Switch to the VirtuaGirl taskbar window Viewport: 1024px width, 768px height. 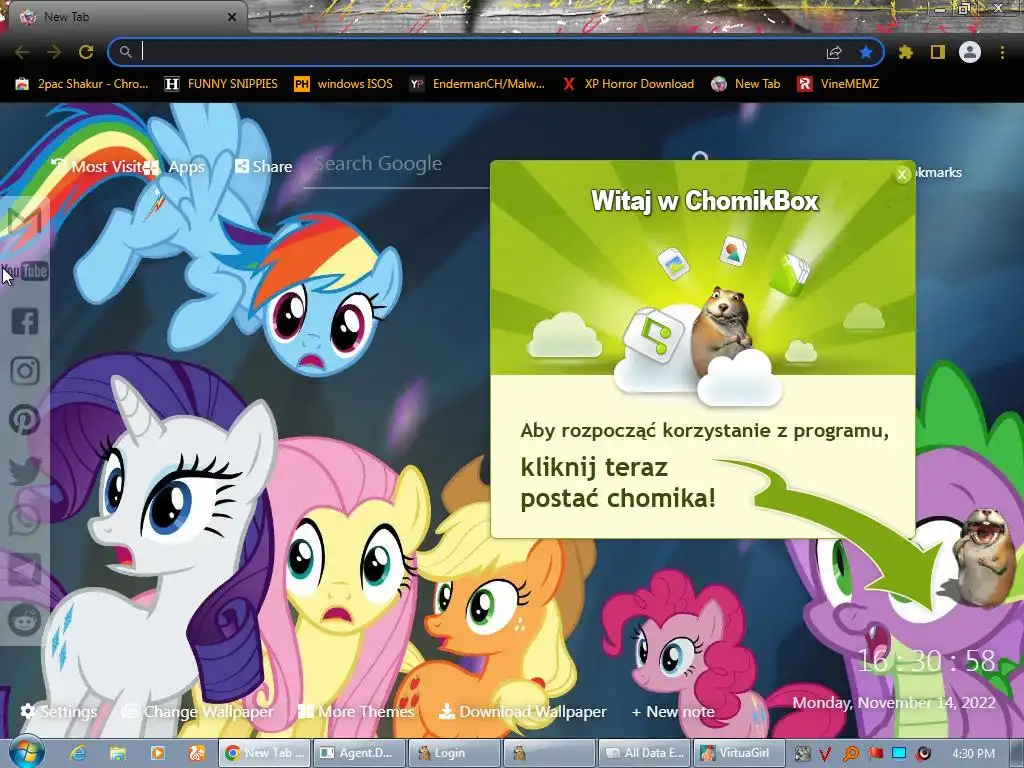[739, 753]
